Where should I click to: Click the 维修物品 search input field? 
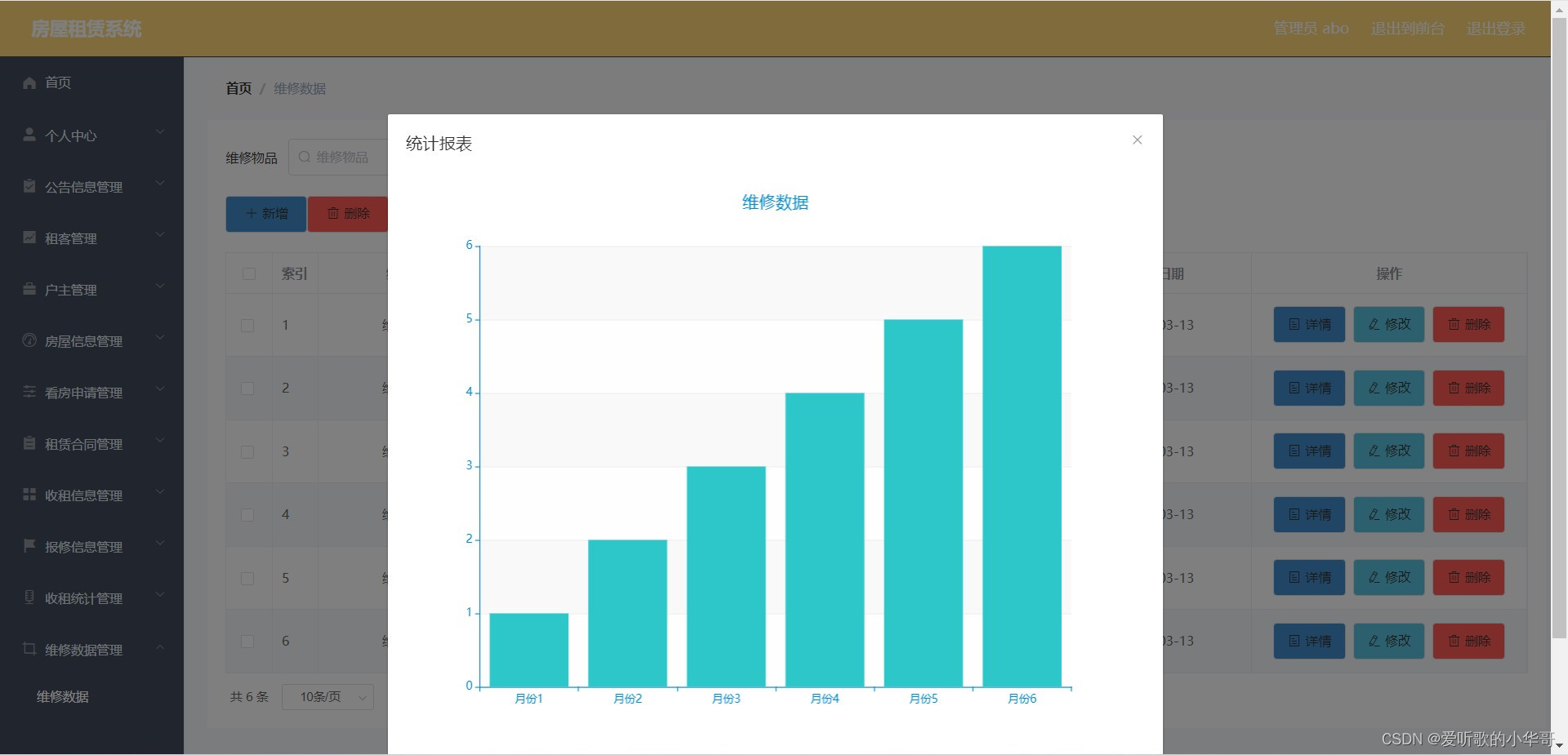tap(338, 157)
